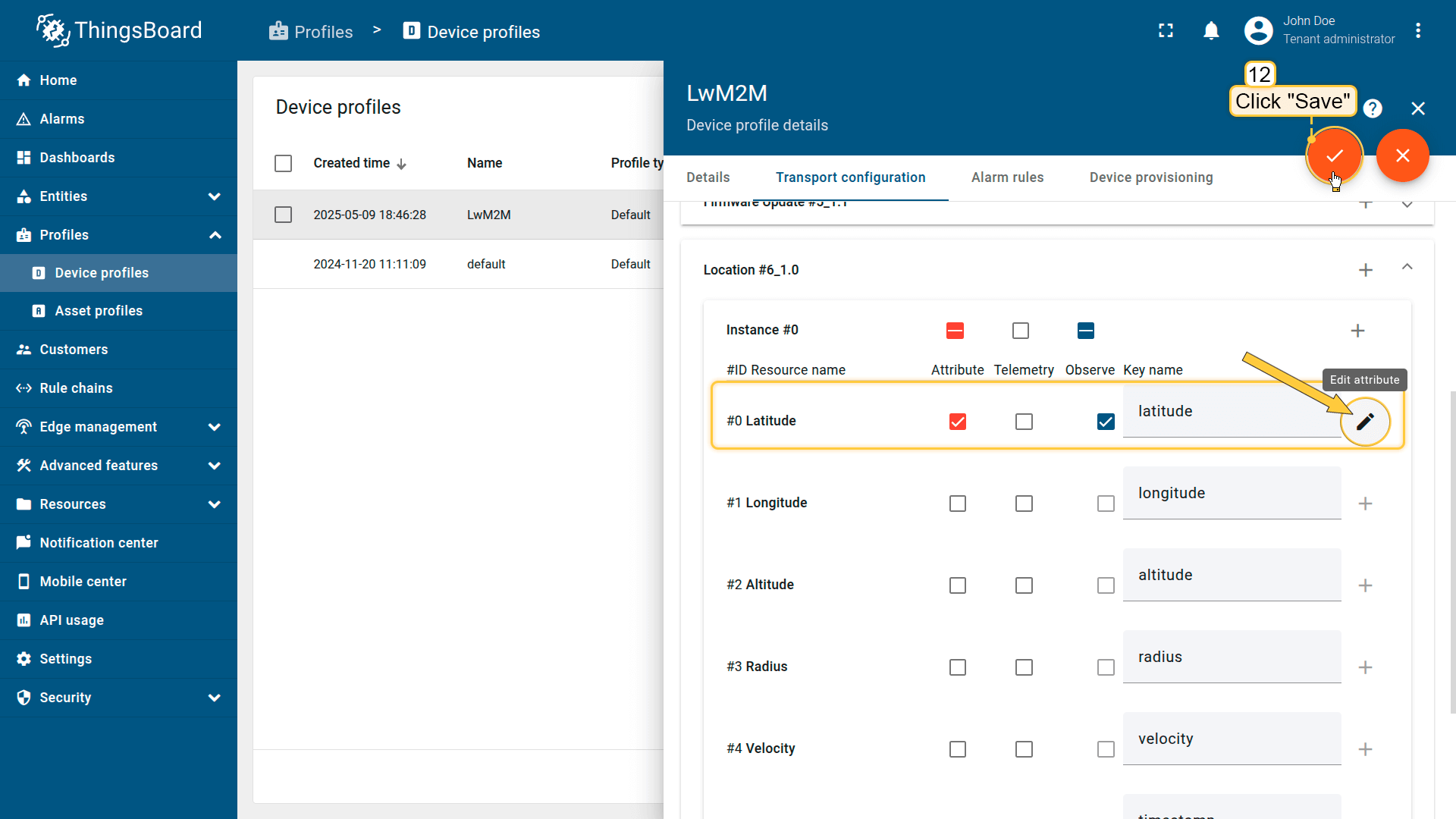Click the plus icon in Location #6_1.0 header
The width and height of the screenshot is (1456, 819).
[1365, 270]
